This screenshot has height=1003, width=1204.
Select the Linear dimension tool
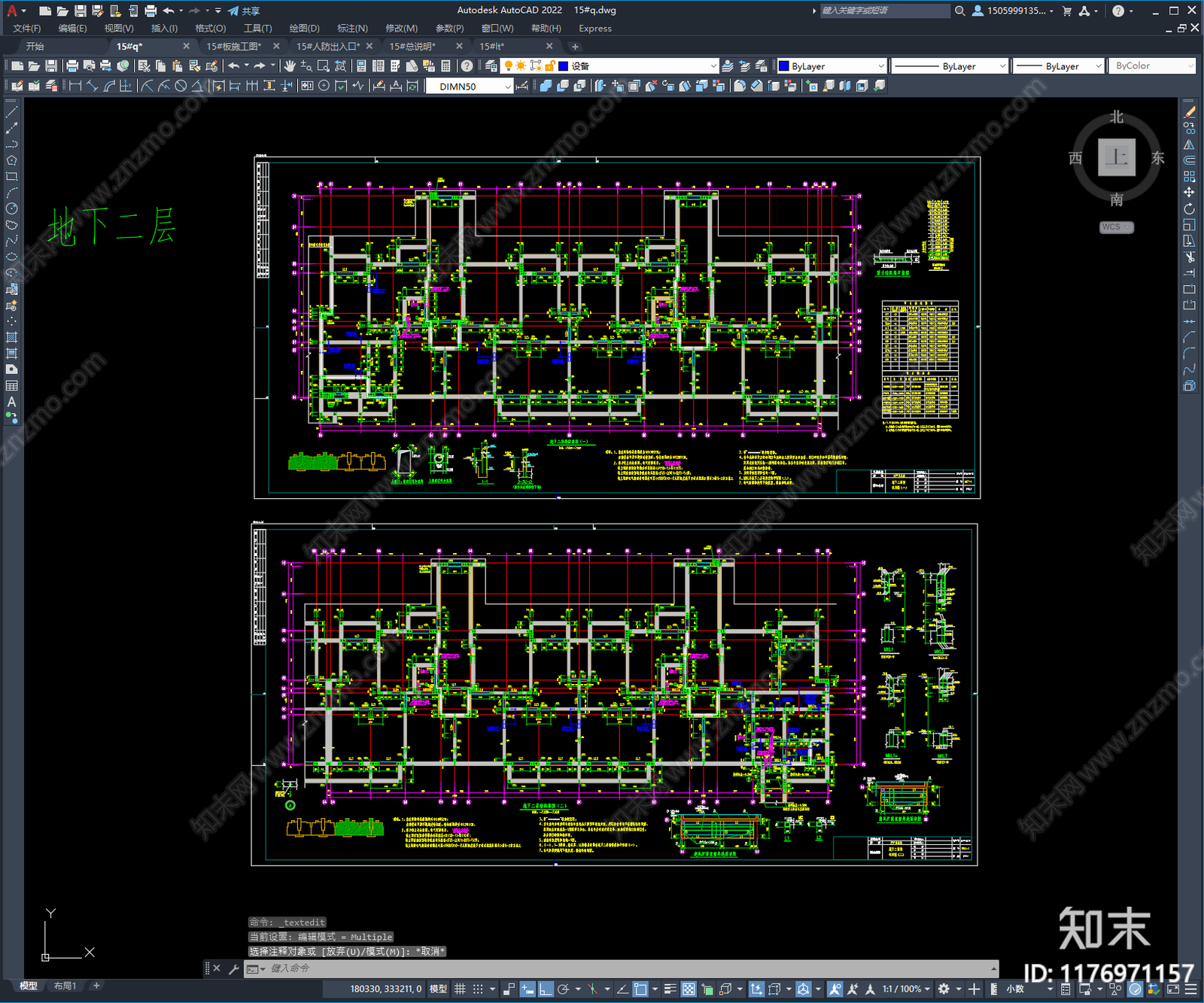tap(75, 86)
